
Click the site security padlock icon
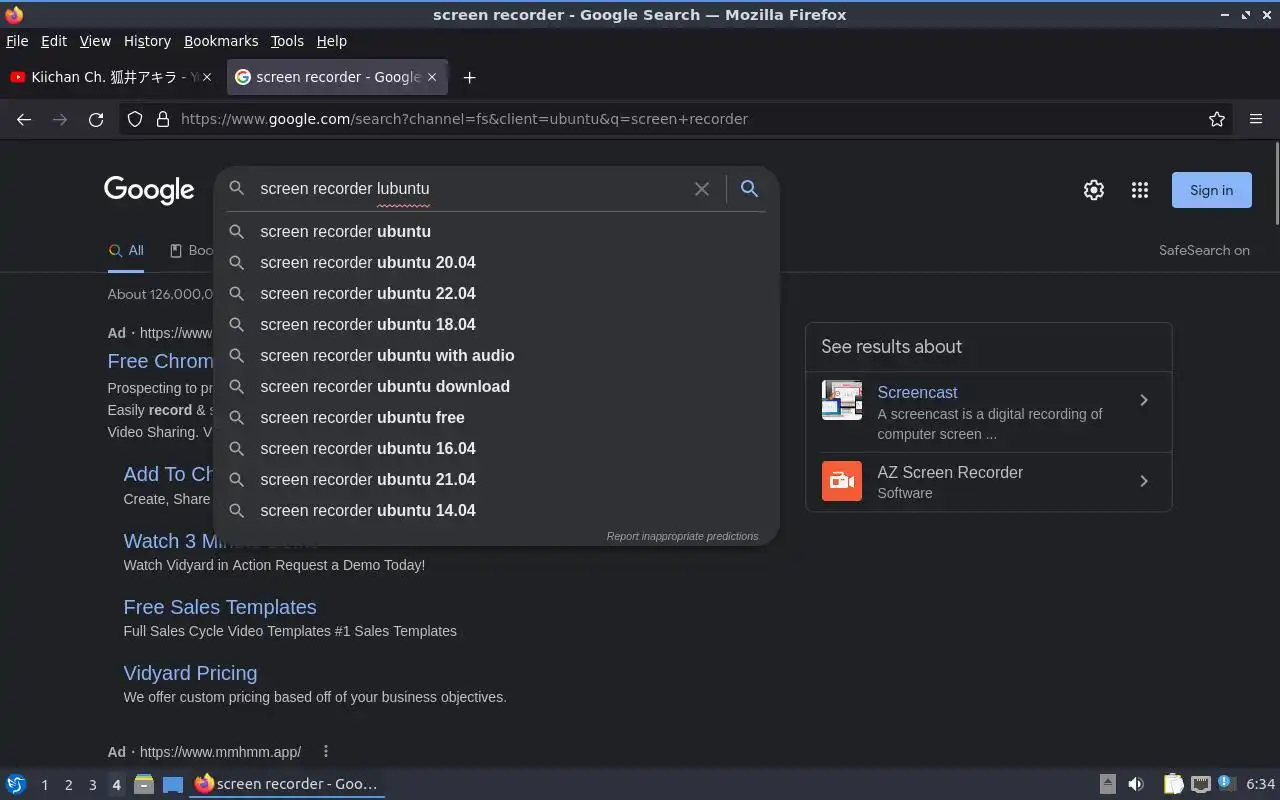pos(163,119)
